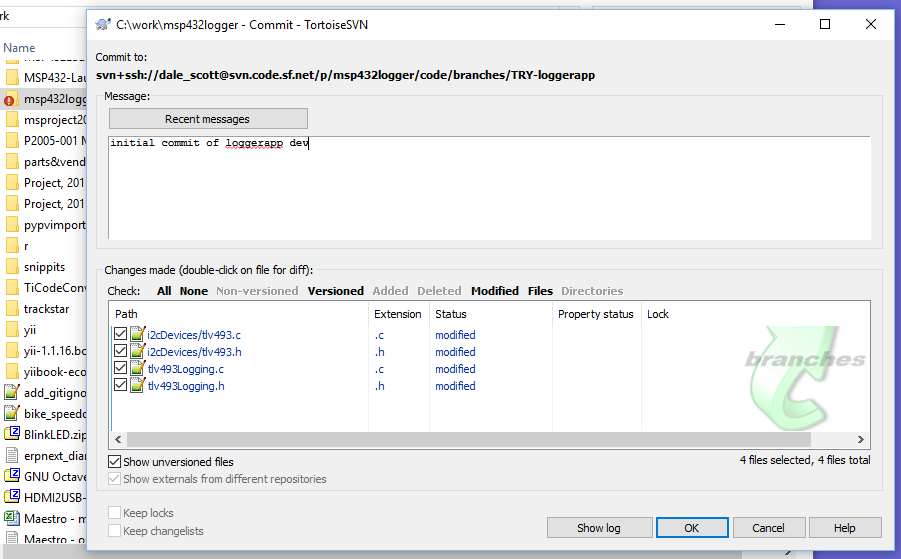
Task: Click the MSP432-Lau folder icon in Explorer
Action: [x=12, y=77]
